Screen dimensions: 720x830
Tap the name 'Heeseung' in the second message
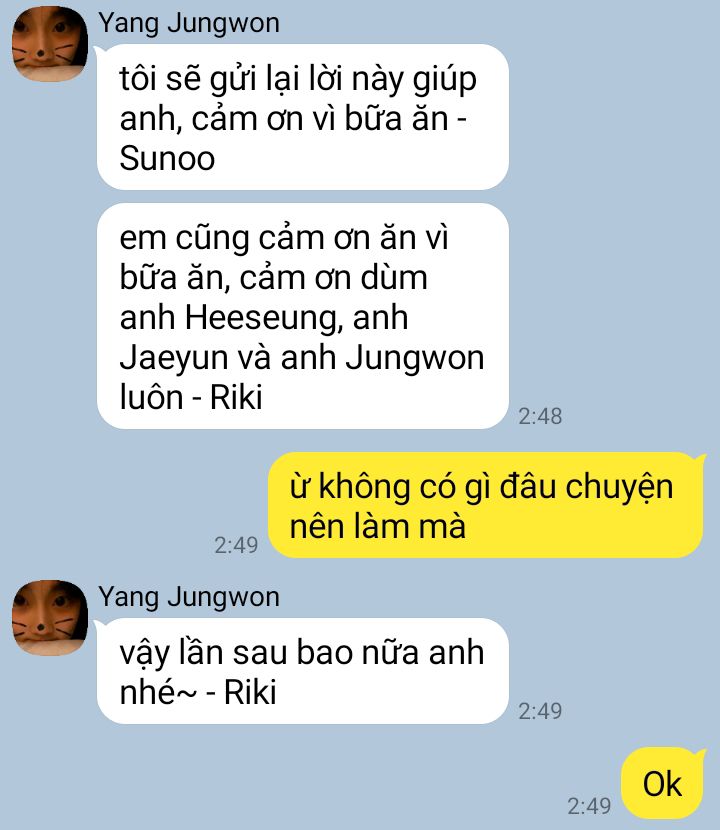pos(260,318)
